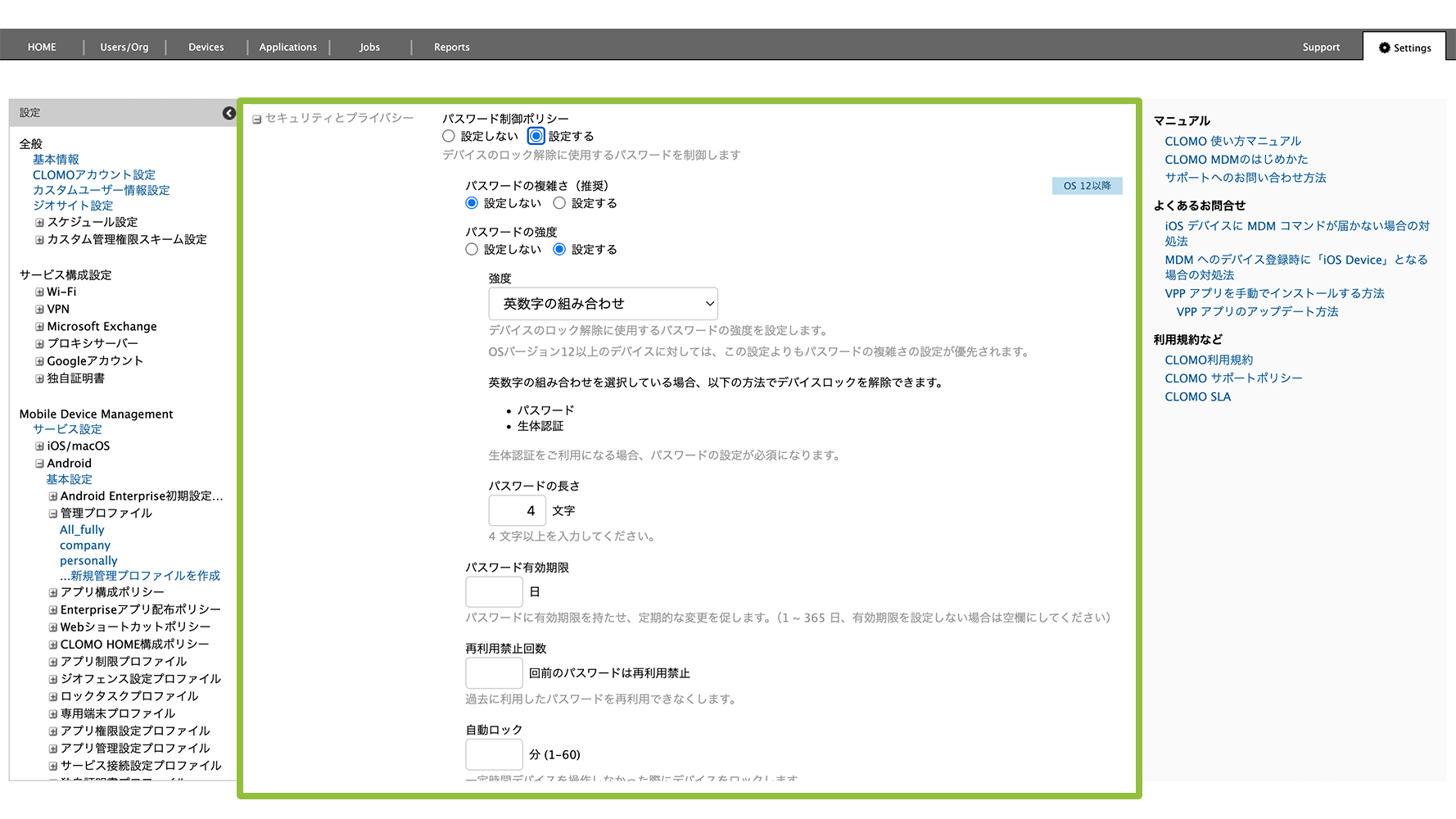Collapse the 設定 sidebar with arrow icon
The width and height of the screenshot is (1456, 819).
click(x=228, y=113)
